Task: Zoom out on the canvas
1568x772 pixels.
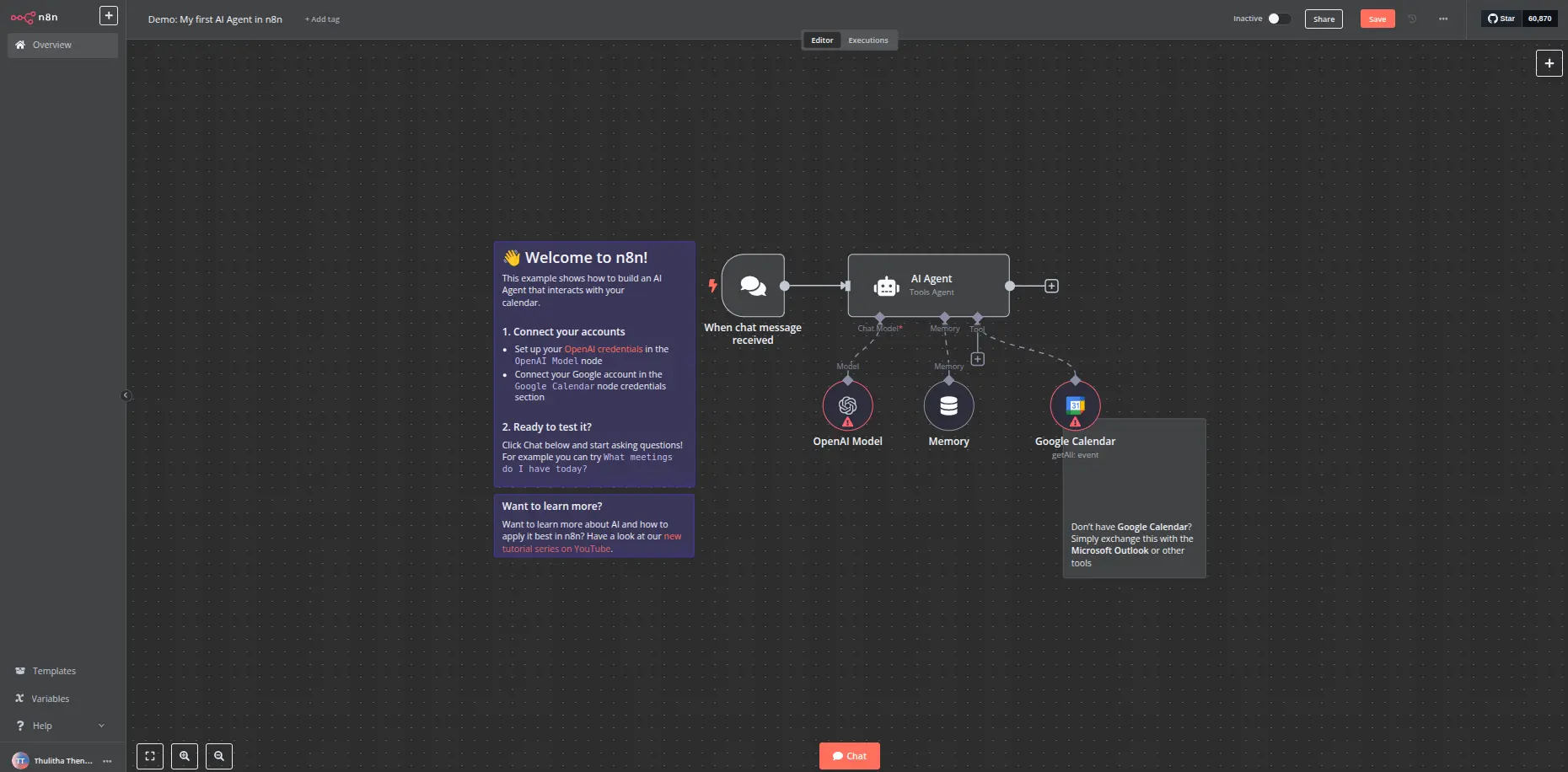Action: [218, 756]
